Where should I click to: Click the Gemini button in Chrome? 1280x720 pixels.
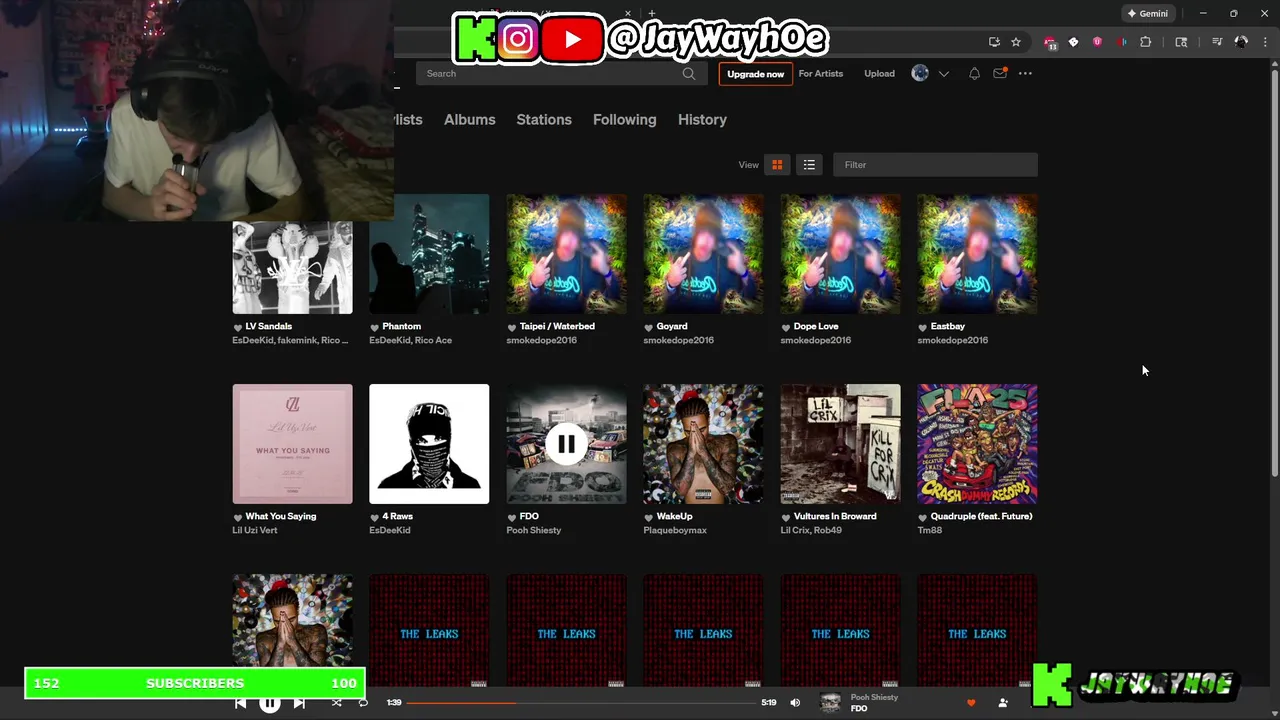[x=1147, y=14]
